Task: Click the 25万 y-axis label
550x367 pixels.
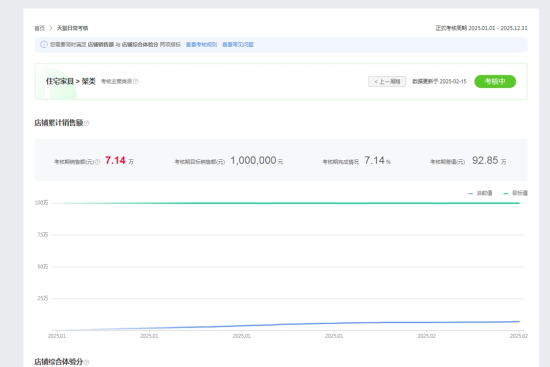Action: (x=43, y=298)
